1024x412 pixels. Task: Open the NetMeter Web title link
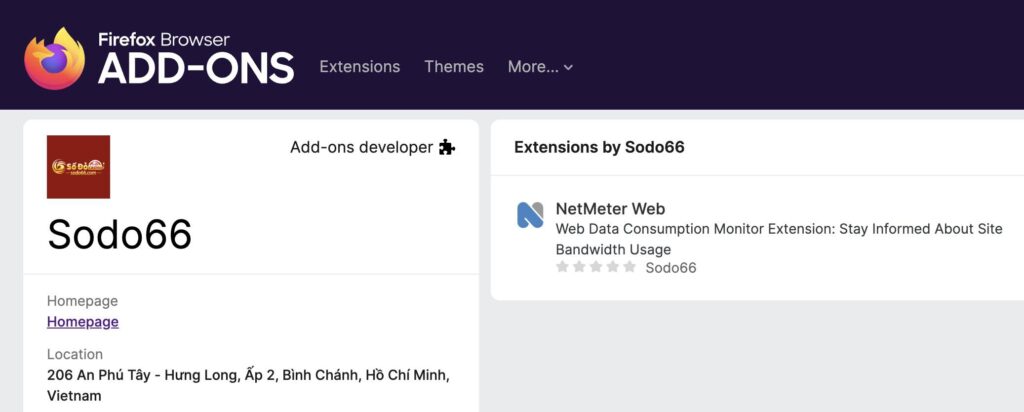[610, 209]
